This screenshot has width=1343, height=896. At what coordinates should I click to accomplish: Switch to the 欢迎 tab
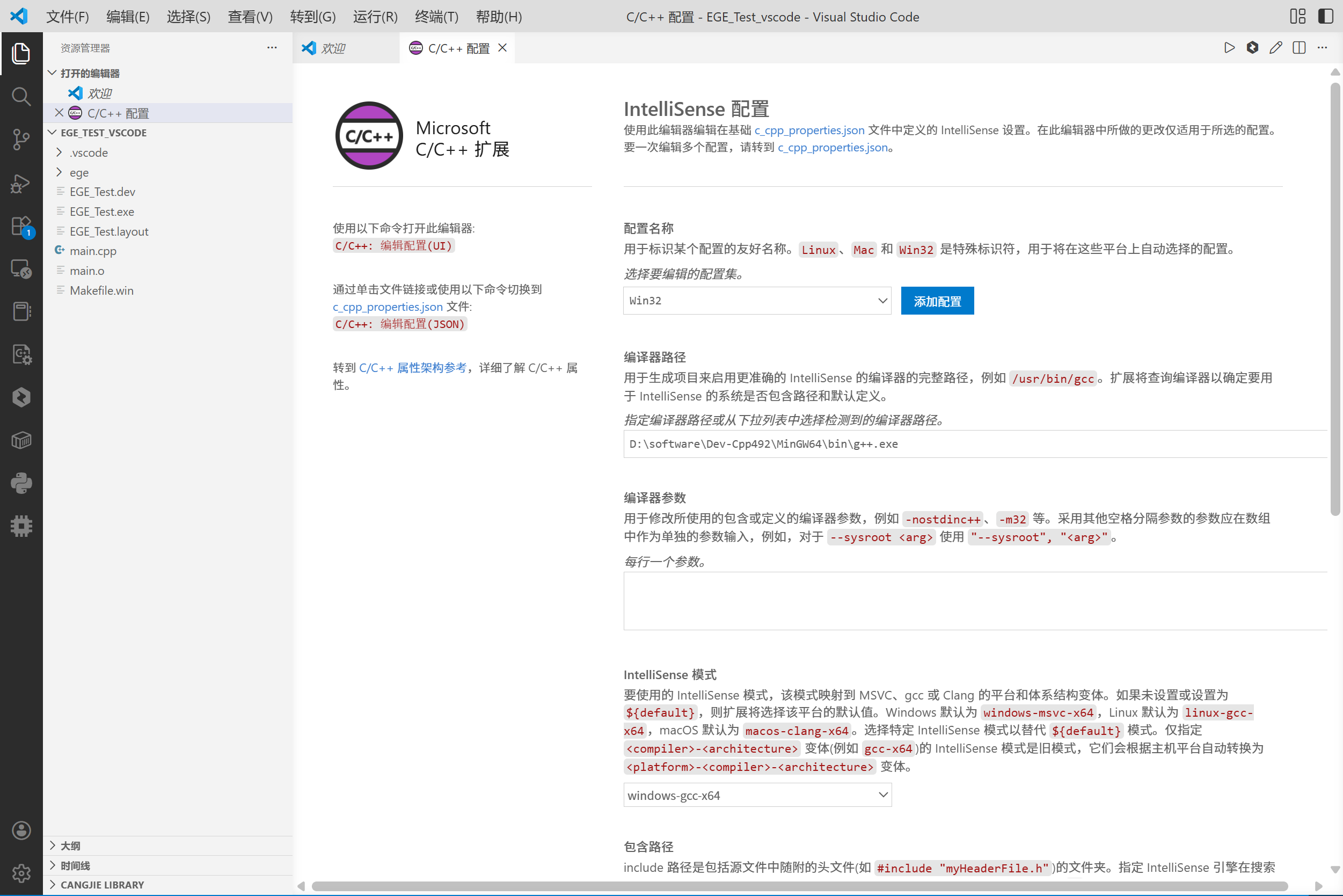coord(346,48)
